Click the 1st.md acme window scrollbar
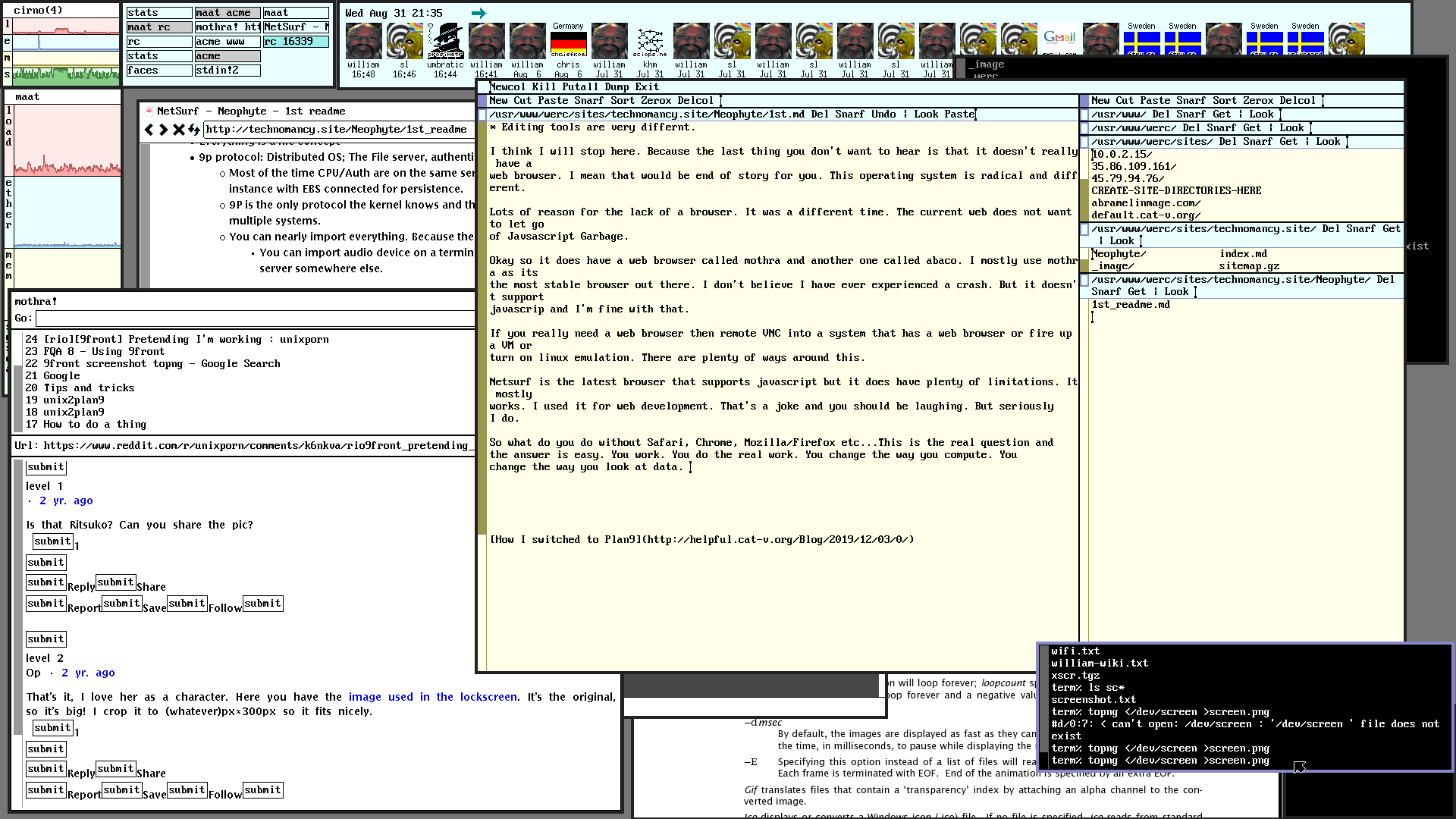The height and width of the screenshot is (819, 1456). click(482, 394)
